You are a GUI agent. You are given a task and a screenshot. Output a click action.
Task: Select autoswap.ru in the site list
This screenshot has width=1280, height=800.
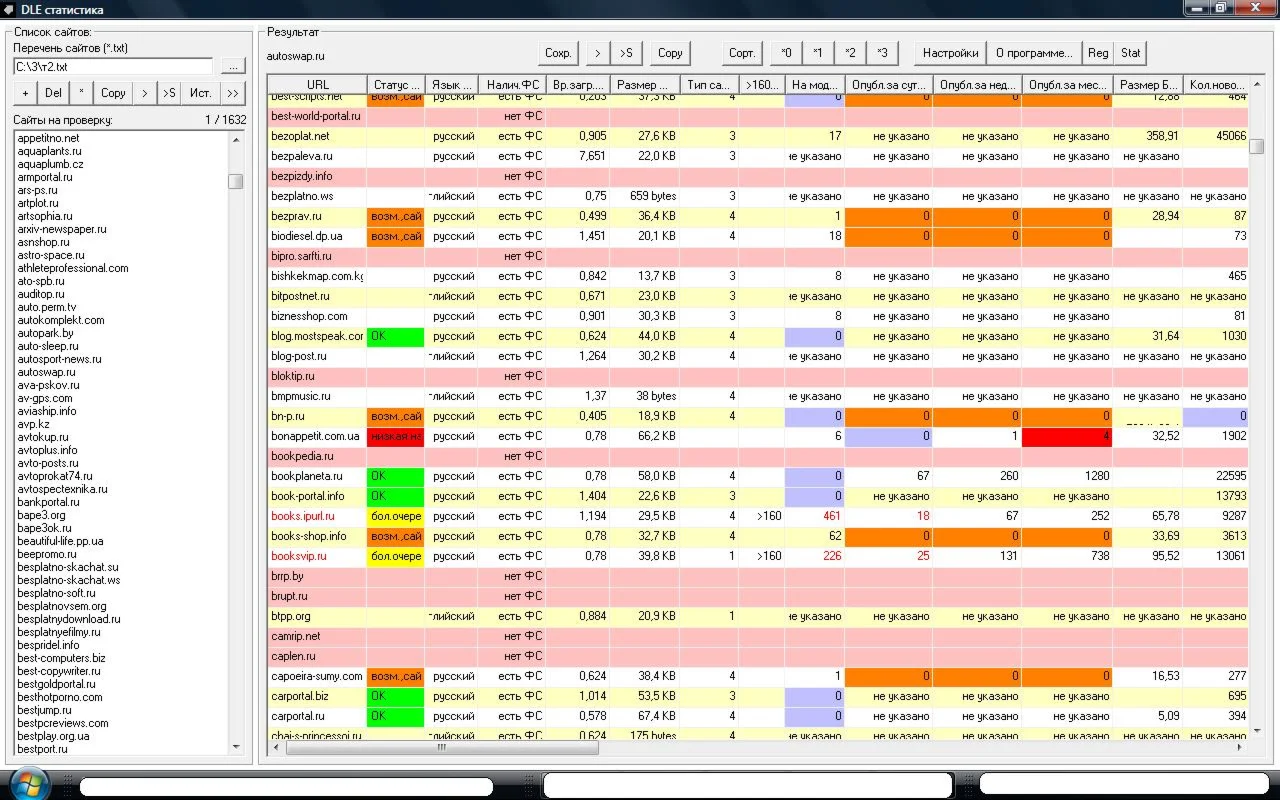(46, 372)
